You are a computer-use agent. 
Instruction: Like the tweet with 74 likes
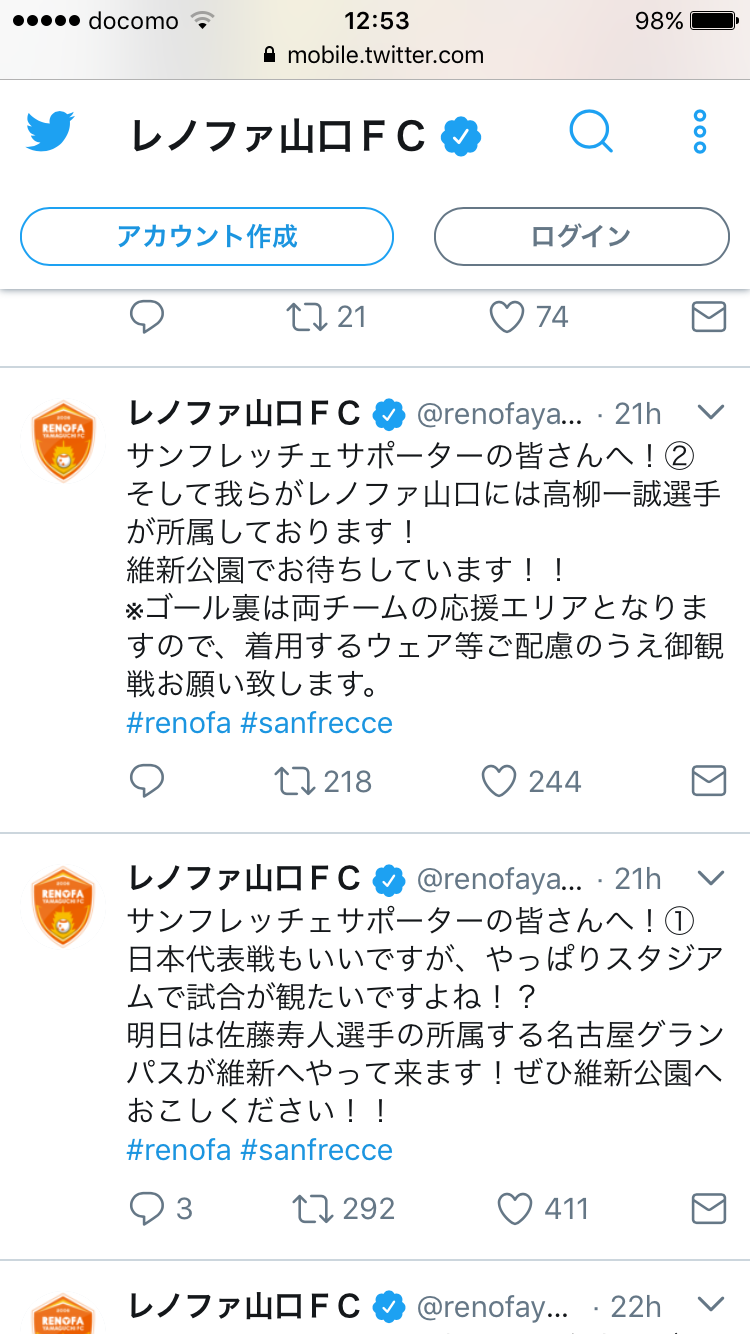coord(507,317)
